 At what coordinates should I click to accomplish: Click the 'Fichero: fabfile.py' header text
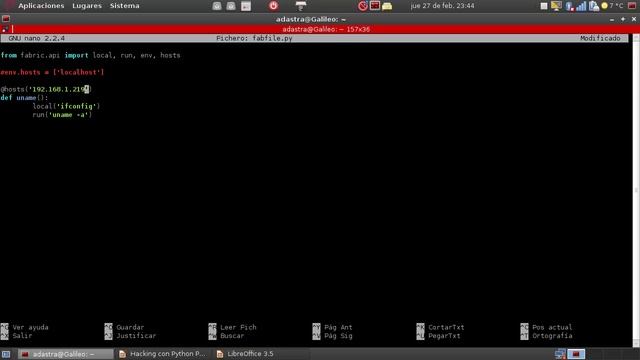click(x=254, y=38)
